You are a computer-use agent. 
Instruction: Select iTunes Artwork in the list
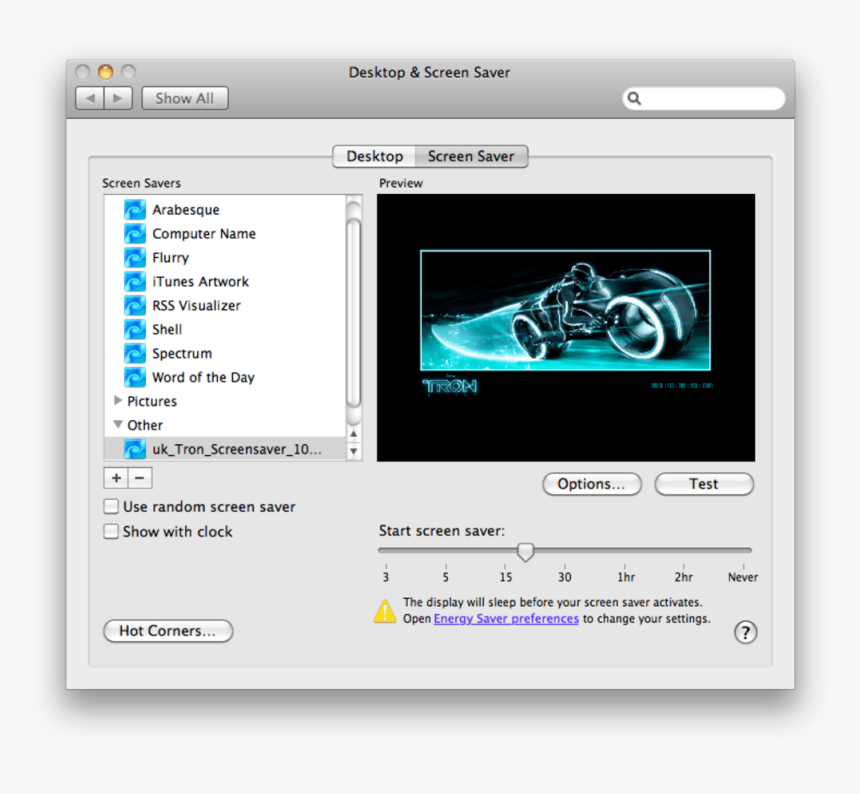click(x=225, y=281)
